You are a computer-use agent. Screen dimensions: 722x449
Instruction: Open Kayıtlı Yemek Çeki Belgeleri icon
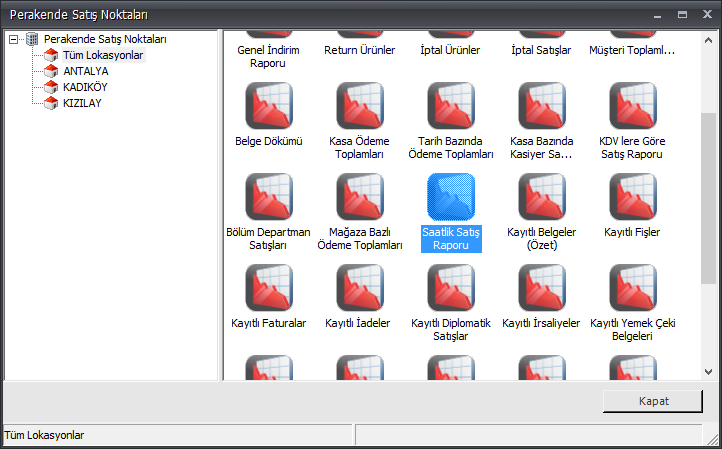tap(633, 287)
